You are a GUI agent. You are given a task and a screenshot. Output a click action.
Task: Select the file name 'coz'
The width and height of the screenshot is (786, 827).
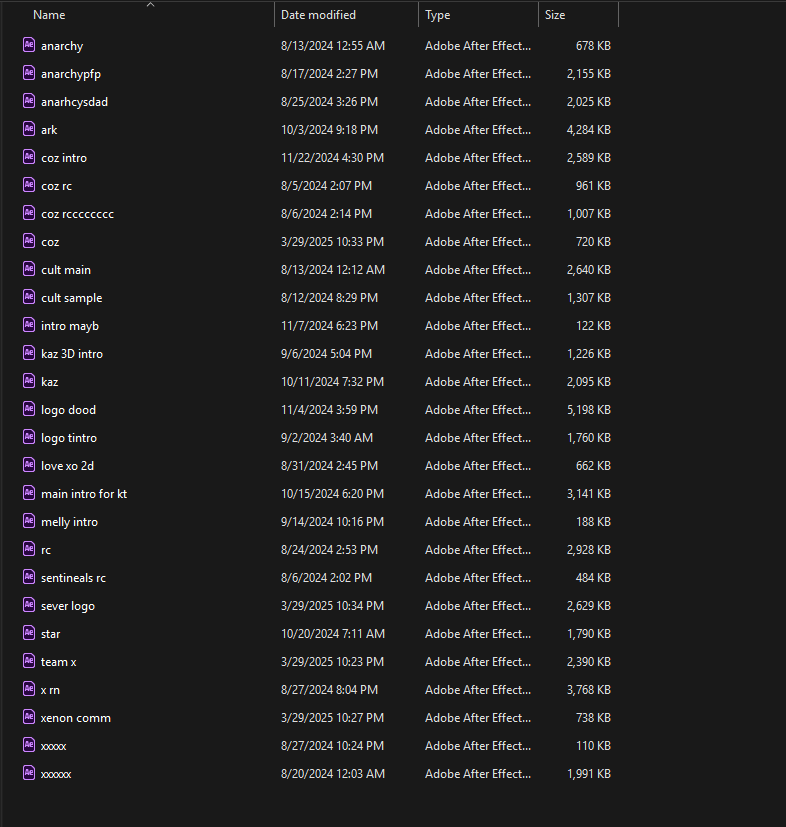(x=50, y=242)
